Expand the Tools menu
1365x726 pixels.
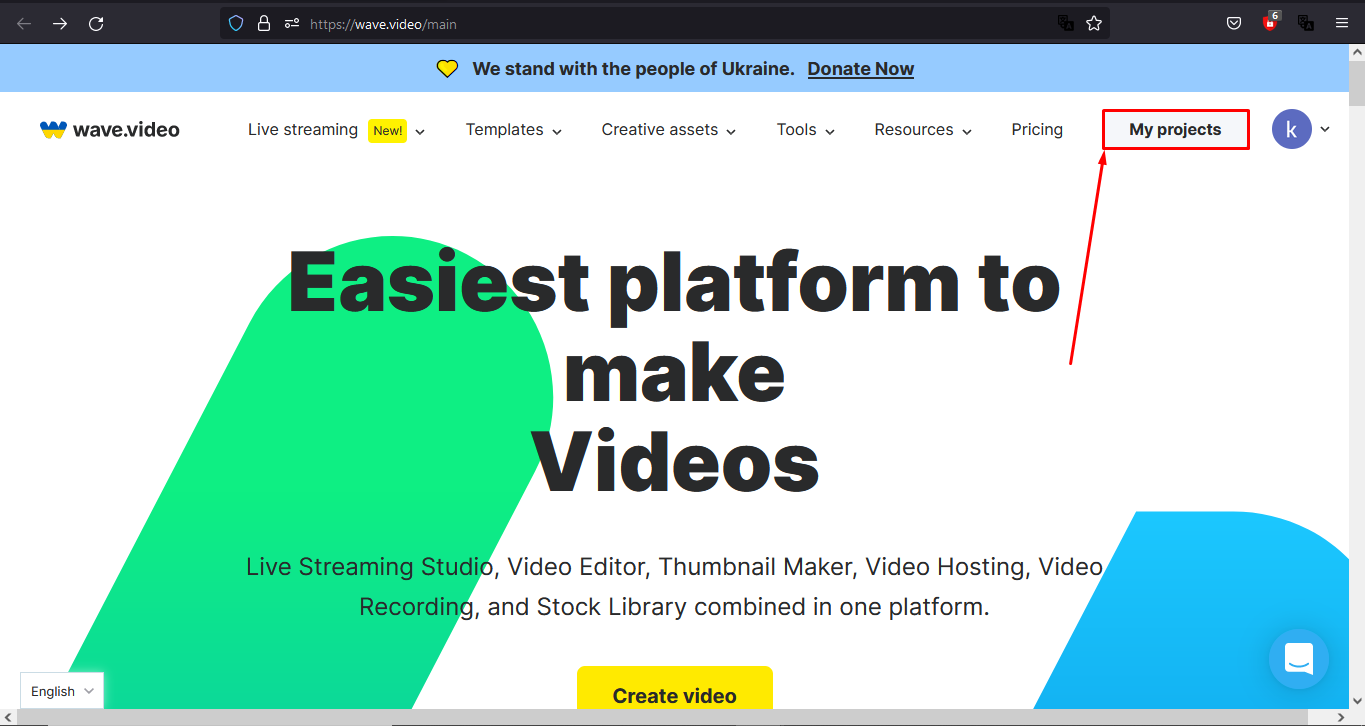[806, 130]
